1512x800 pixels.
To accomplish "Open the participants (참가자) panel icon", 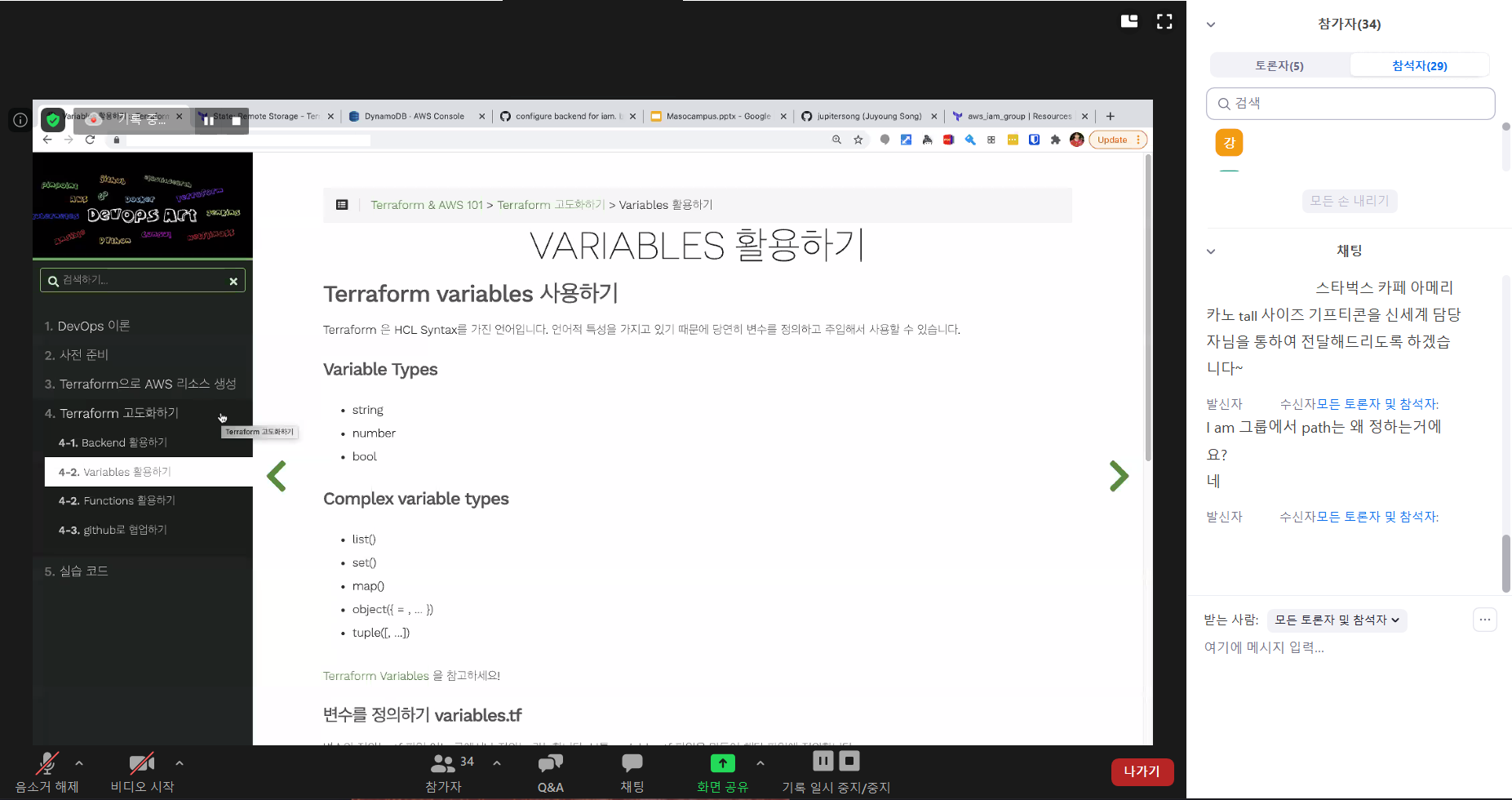I will pyautogui.click(x=443, y=765).
